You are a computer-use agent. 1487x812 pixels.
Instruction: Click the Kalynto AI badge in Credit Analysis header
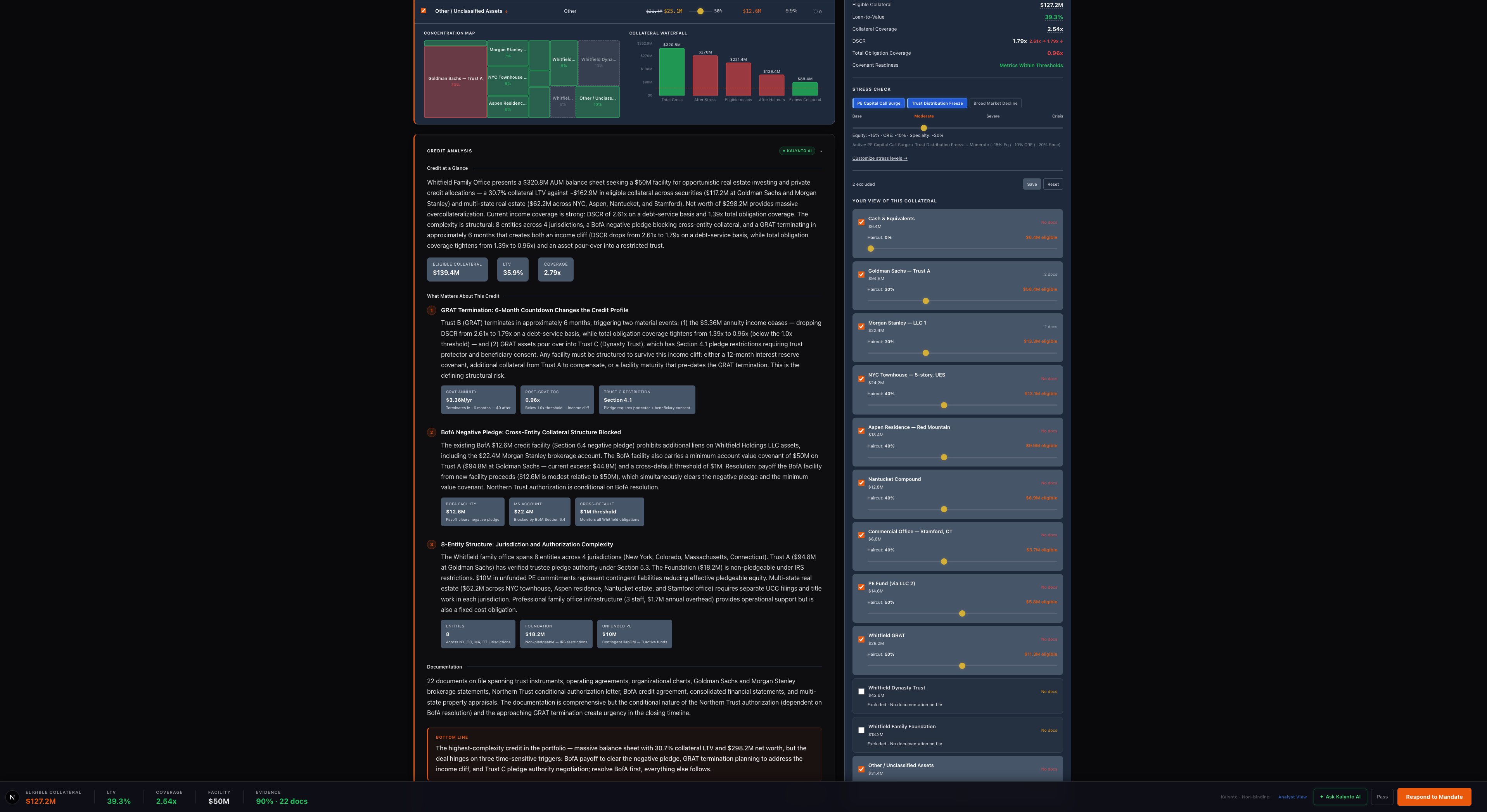[x=797, y=150]
